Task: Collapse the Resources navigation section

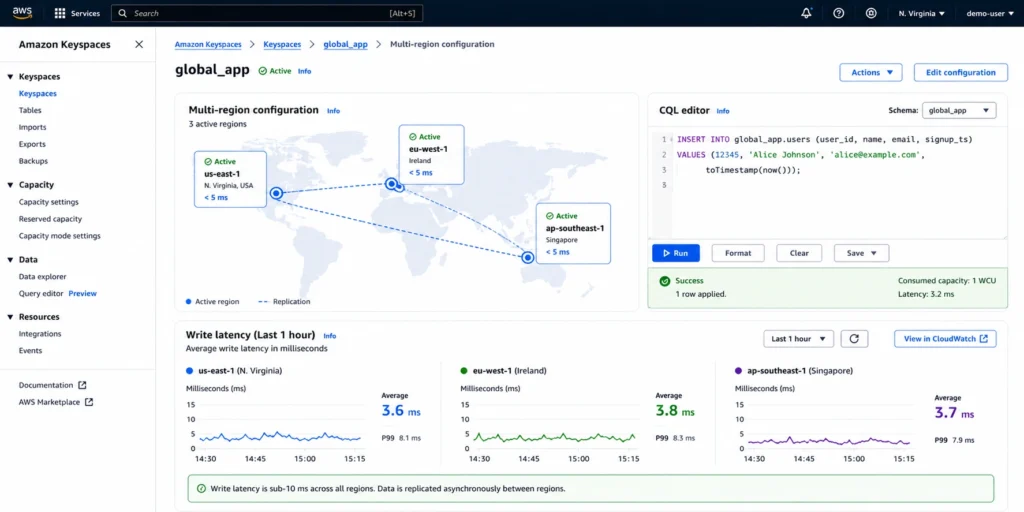Action: point(10,317)
